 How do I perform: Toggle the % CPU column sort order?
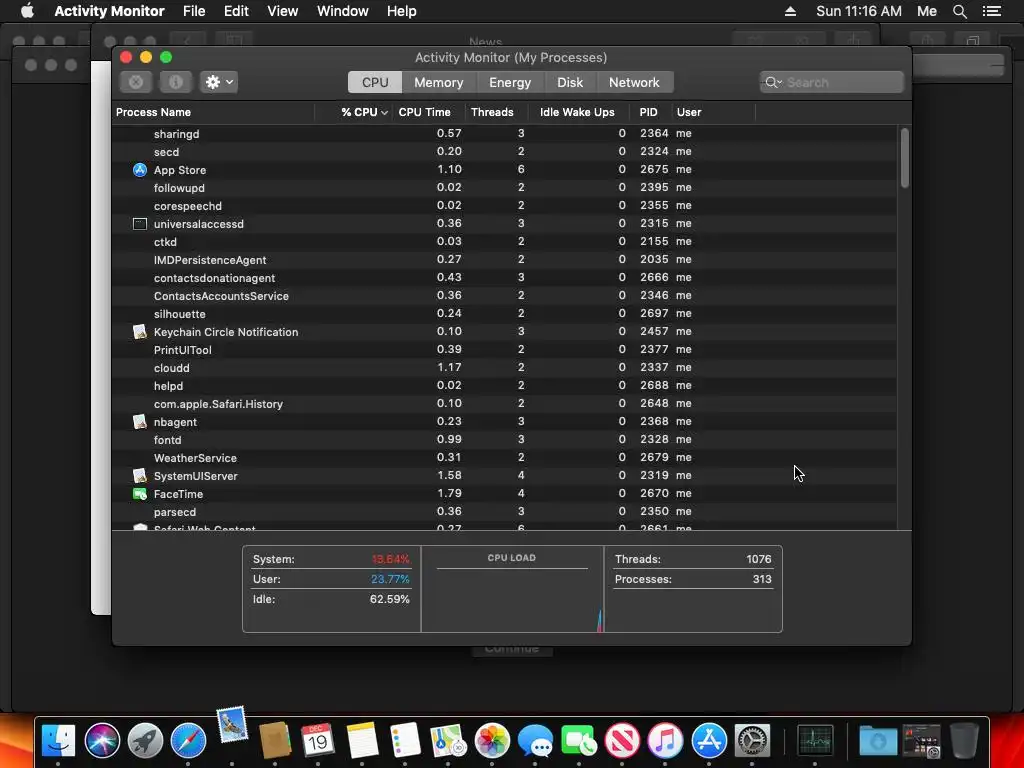(353, 112)
